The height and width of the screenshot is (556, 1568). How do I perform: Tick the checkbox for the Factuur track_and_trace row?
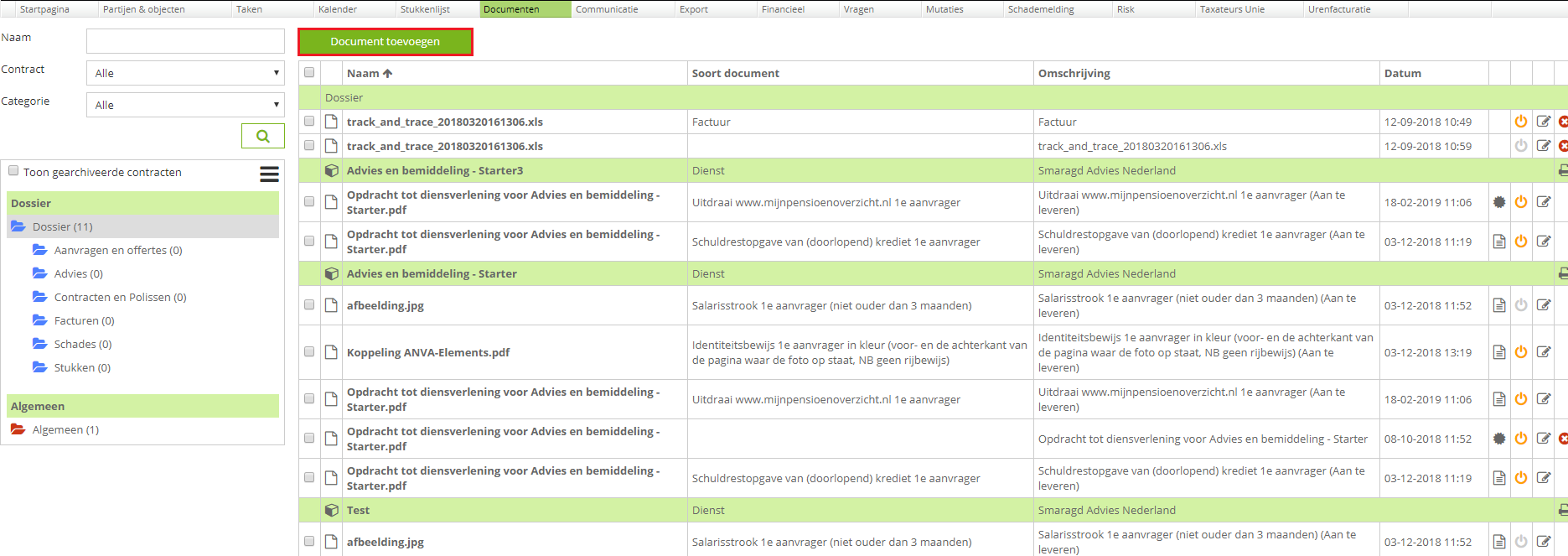[x=309, y=121]
